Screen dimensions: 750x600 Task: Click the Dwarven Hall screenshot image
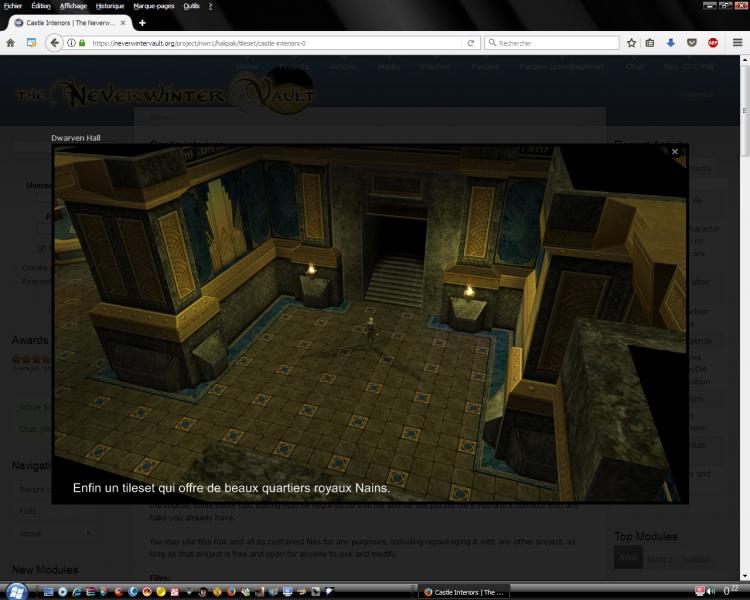[x=370, y=323]
